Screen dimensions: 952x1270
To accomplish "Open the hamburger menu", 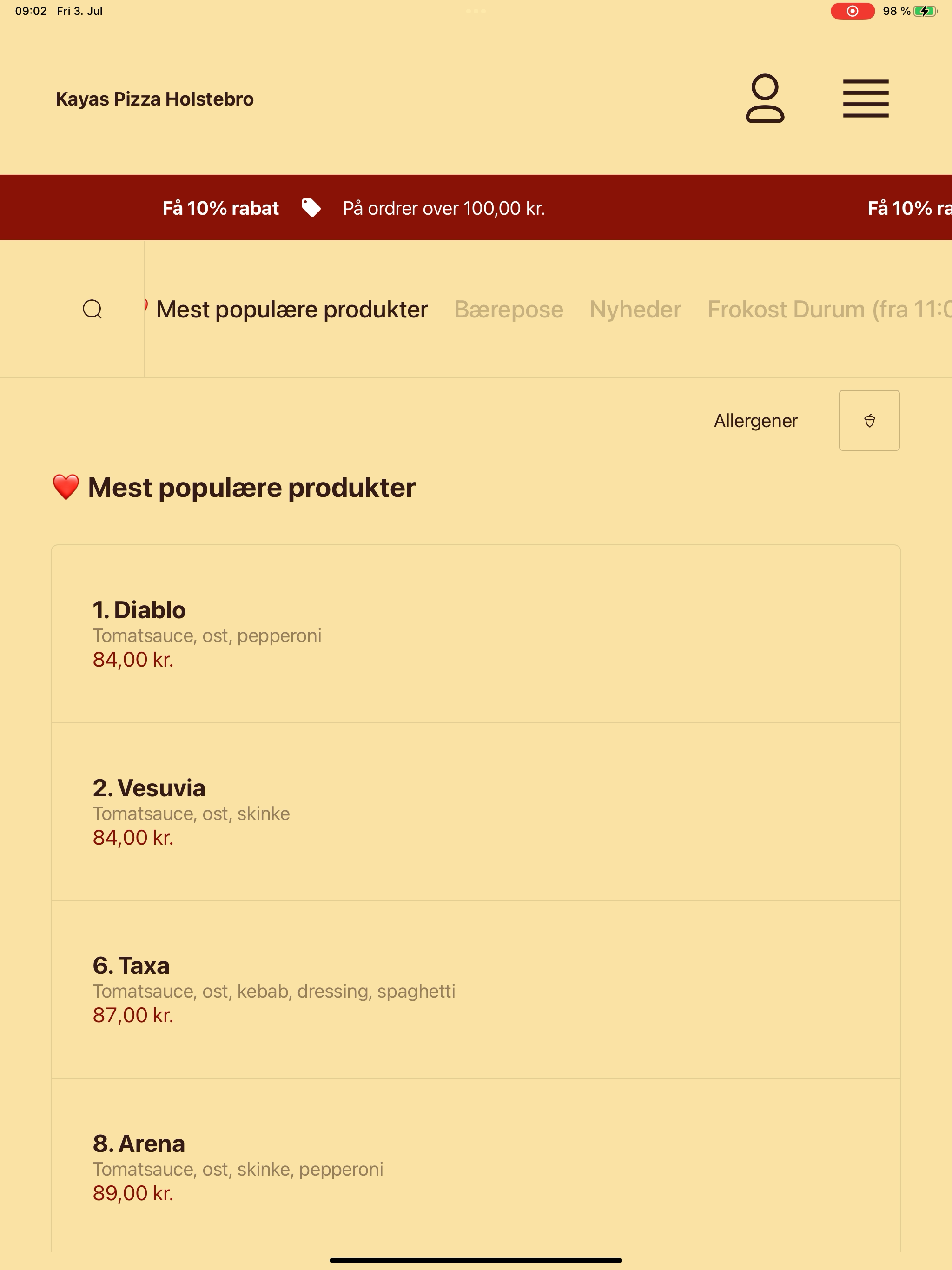I will (865, 98).
